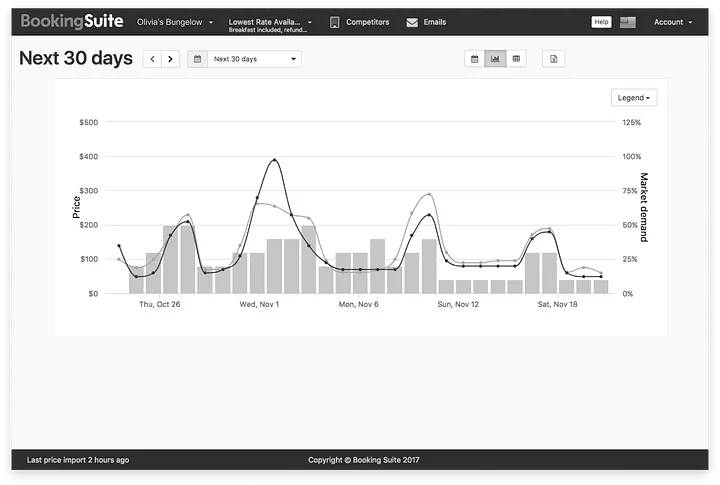720x485 pixels.
Task: Click the peak price point near Nov 1
Action: click(274, 160)
